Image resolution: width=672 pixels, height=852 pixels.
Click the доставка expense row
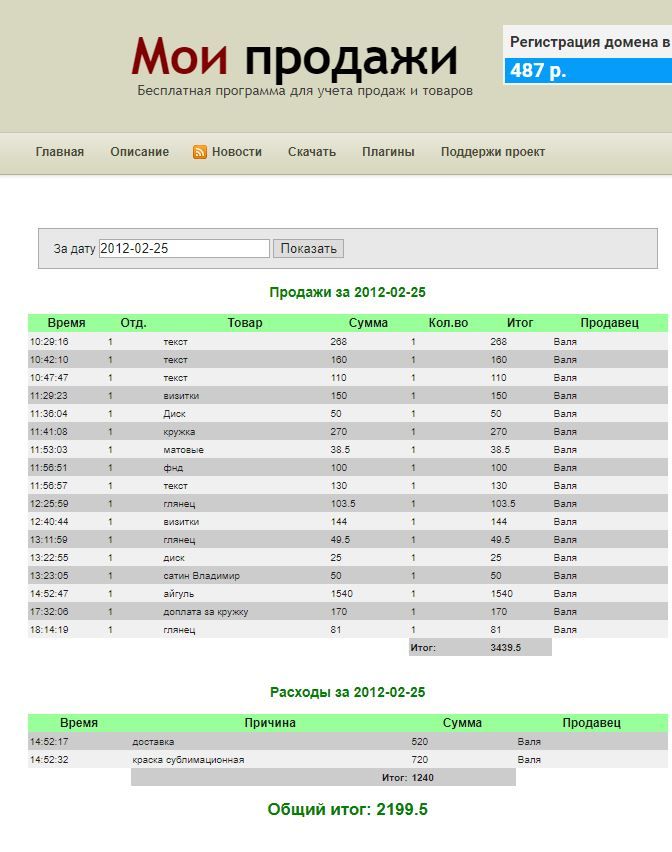[x=348, y=742]
